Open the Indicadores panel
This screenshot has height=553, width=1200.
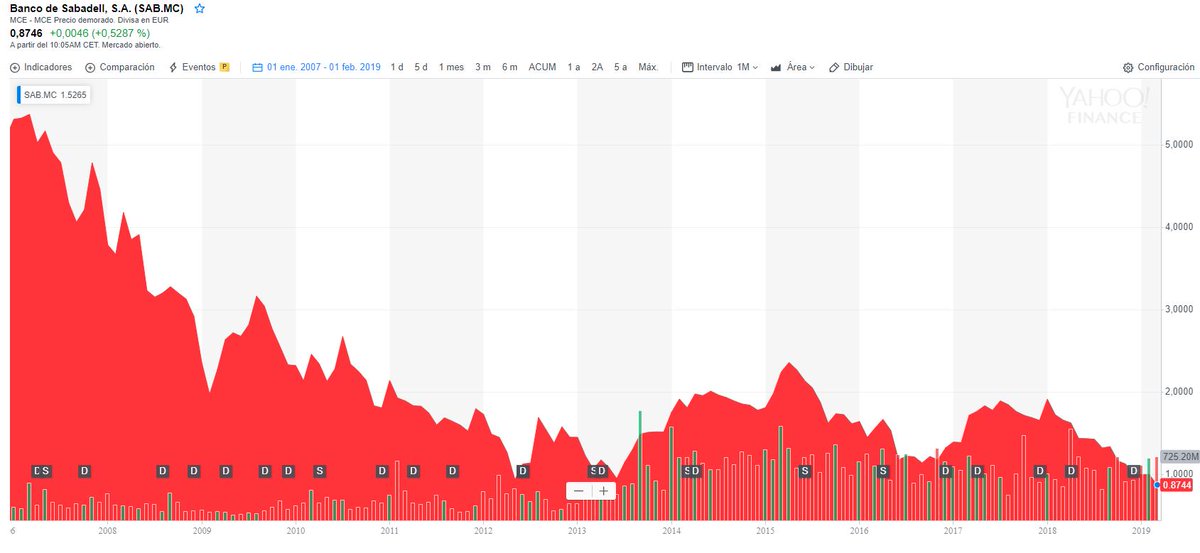tap(41, 67)
